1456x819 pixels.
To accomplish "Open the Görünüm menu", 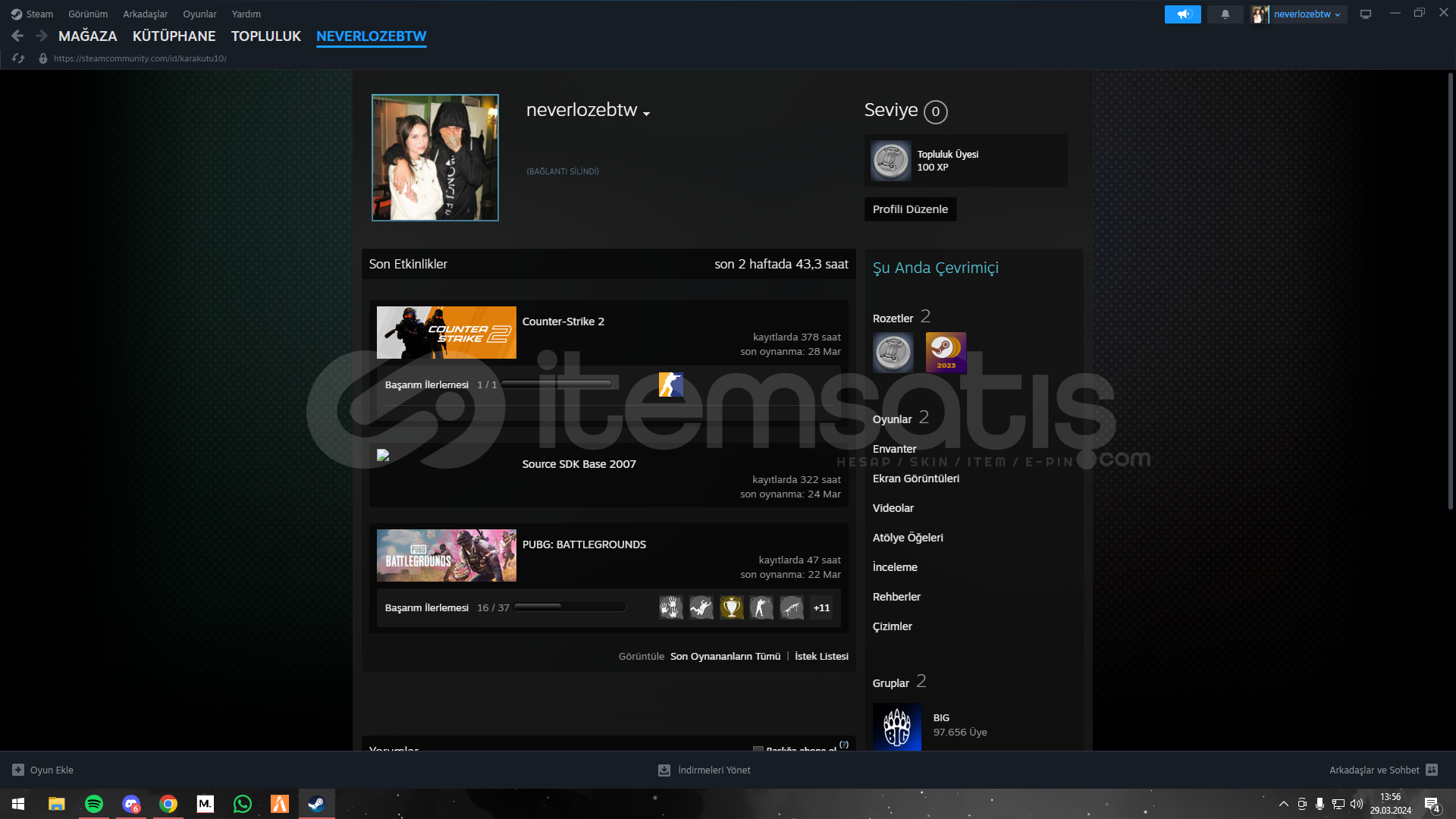I will pos(88,14).
